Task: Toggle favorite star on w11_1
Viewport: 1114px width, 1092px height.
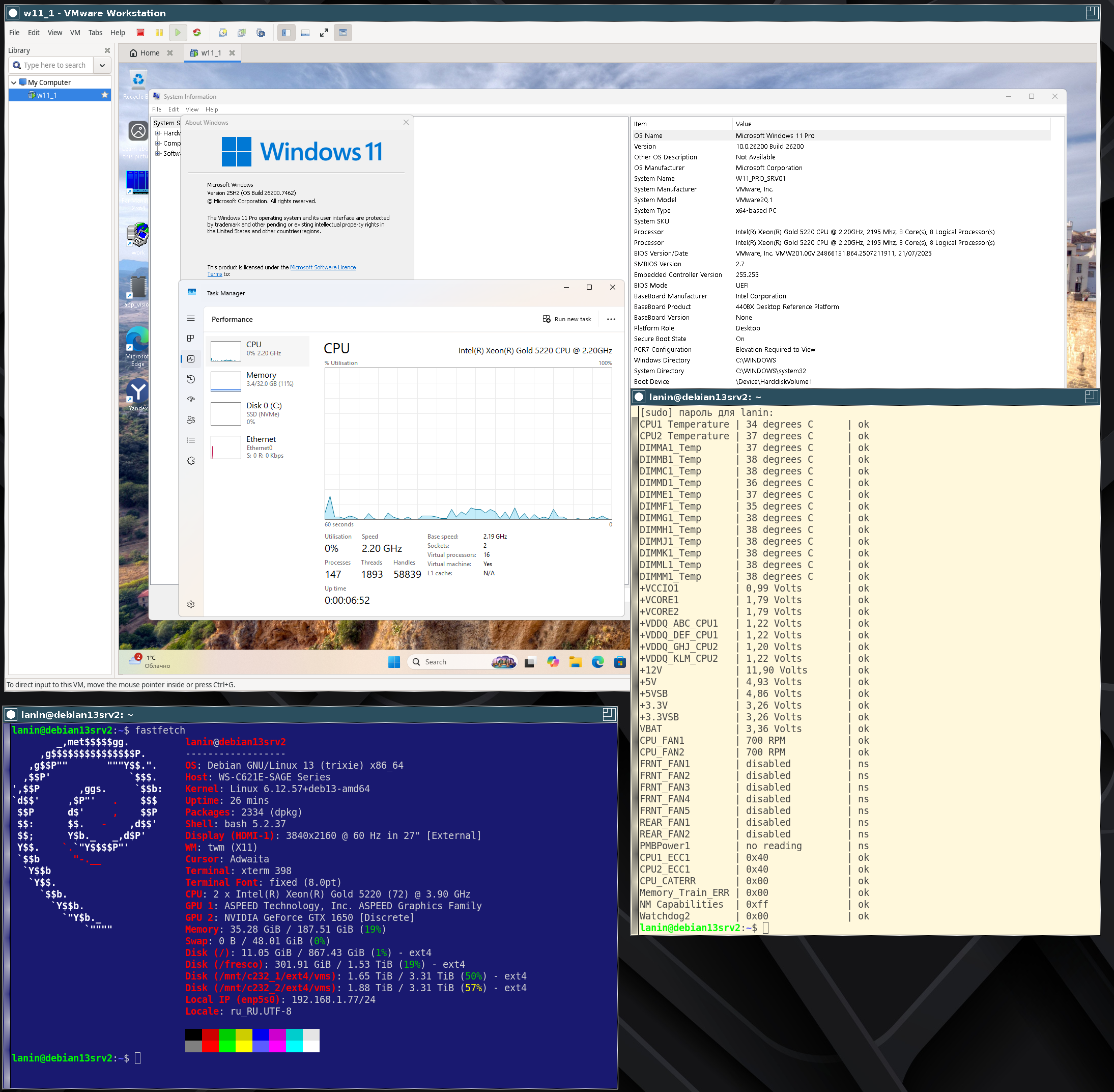Action: [x=104, y=95]
